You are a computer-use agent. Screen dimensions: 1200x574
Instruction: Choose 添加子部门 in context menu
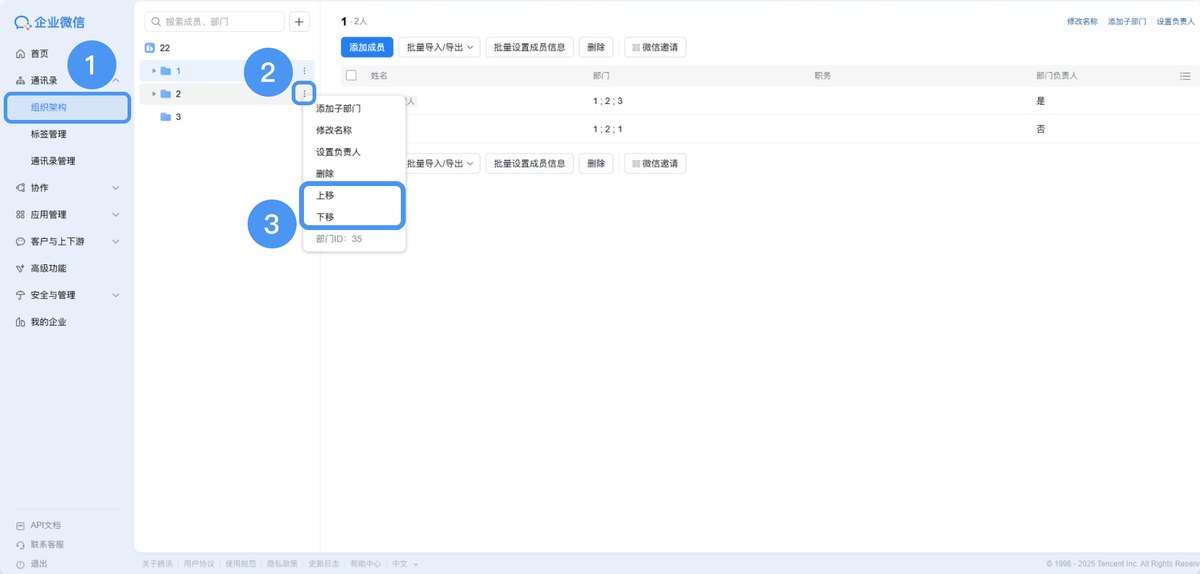(339, 108)
